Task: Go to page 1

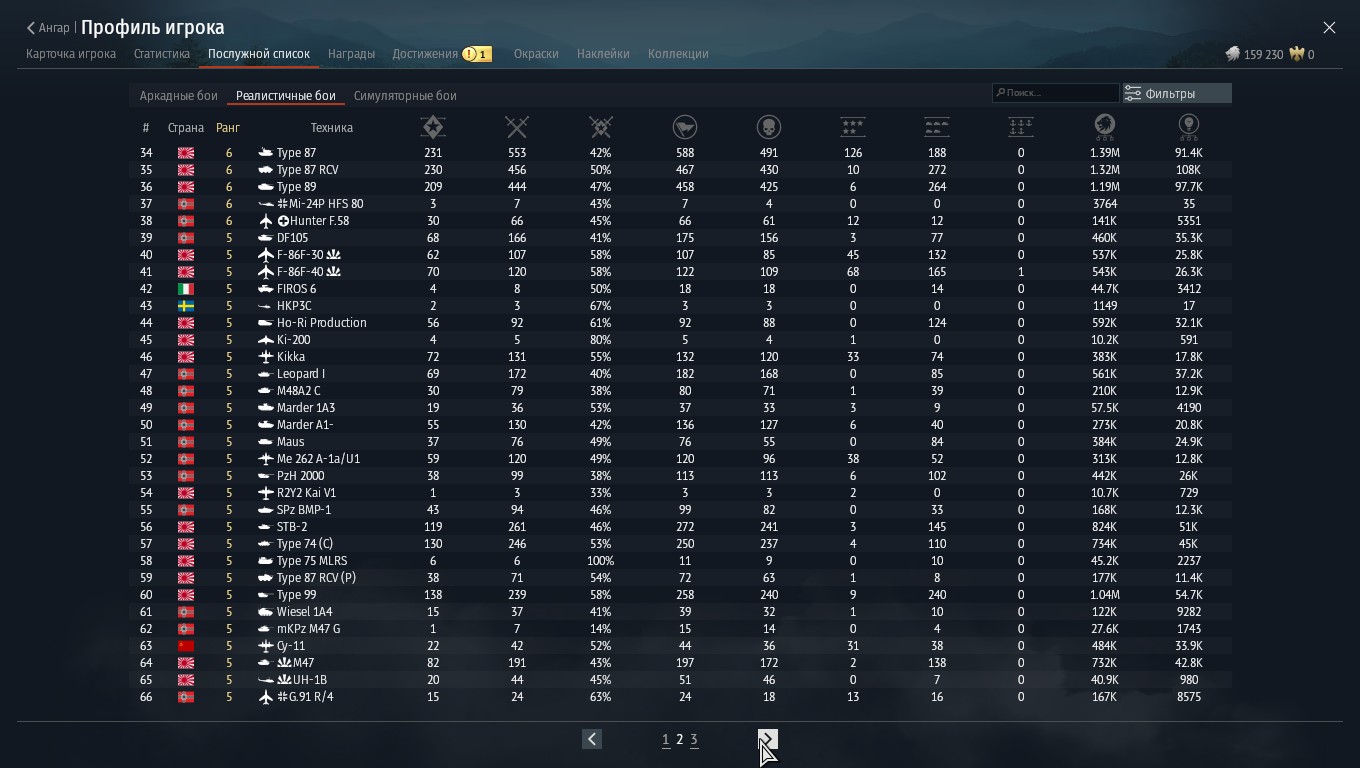Action: [x=666, y=740]
